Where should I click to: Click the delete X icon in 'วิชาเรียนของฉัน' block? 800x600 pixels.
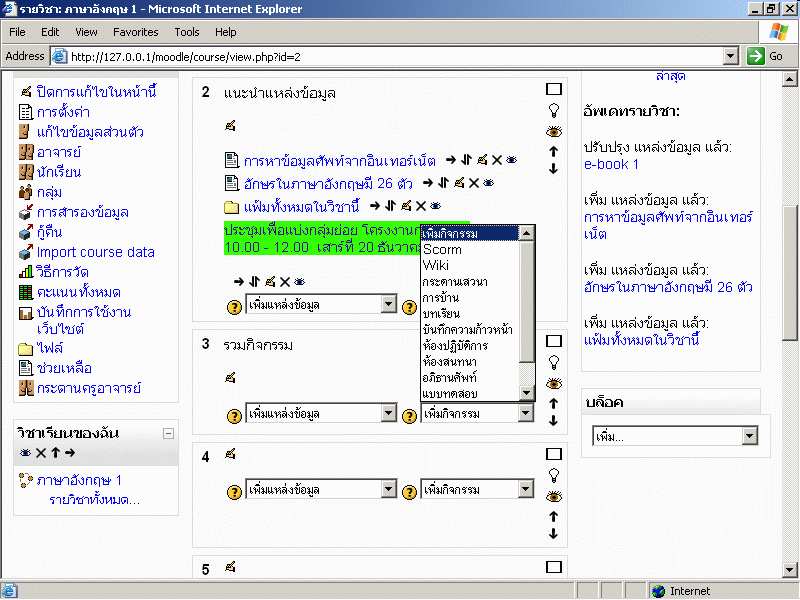click(x=41, y=453)
